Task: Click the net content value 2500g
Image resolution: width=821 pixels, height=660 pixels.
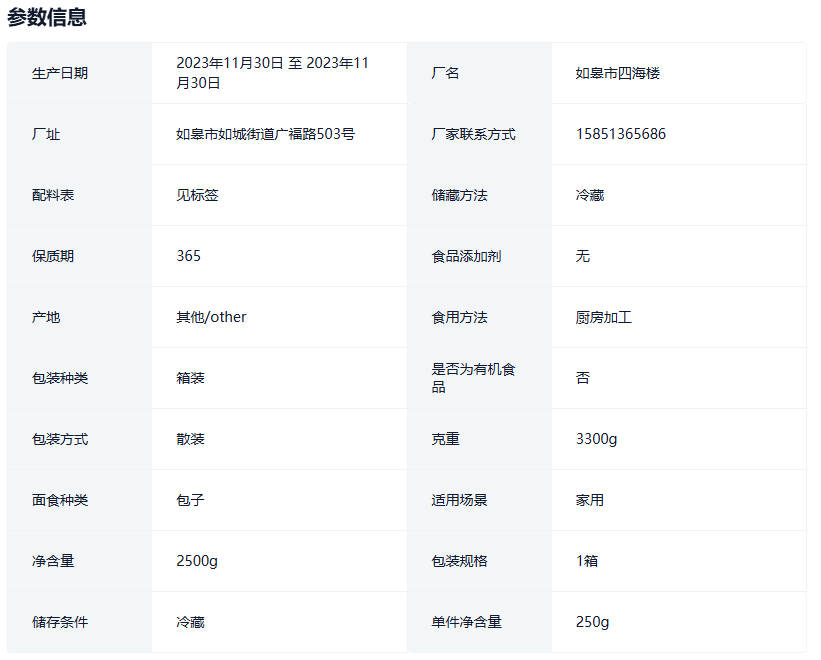Action: [x=196, y=561]
